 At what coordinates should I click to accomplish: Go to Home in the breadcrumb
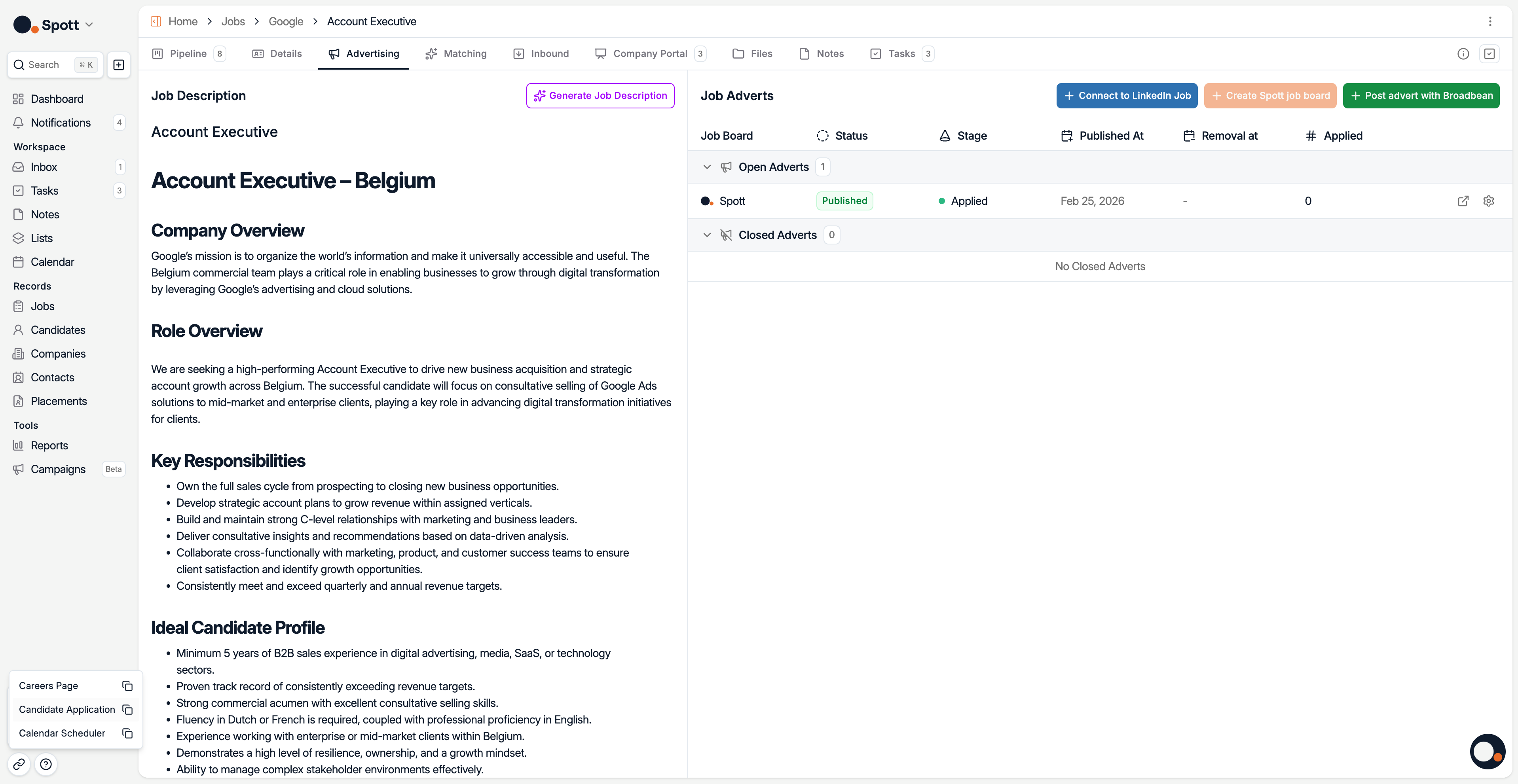(x=183, y=22)
